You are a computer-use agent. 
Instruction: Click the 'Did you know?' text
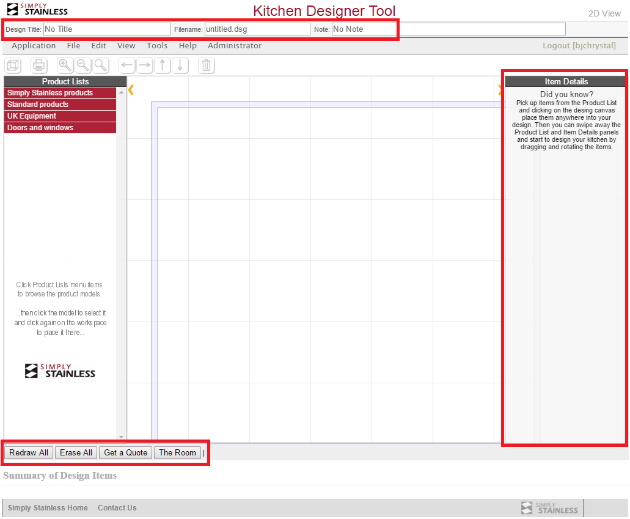[567, 94]
